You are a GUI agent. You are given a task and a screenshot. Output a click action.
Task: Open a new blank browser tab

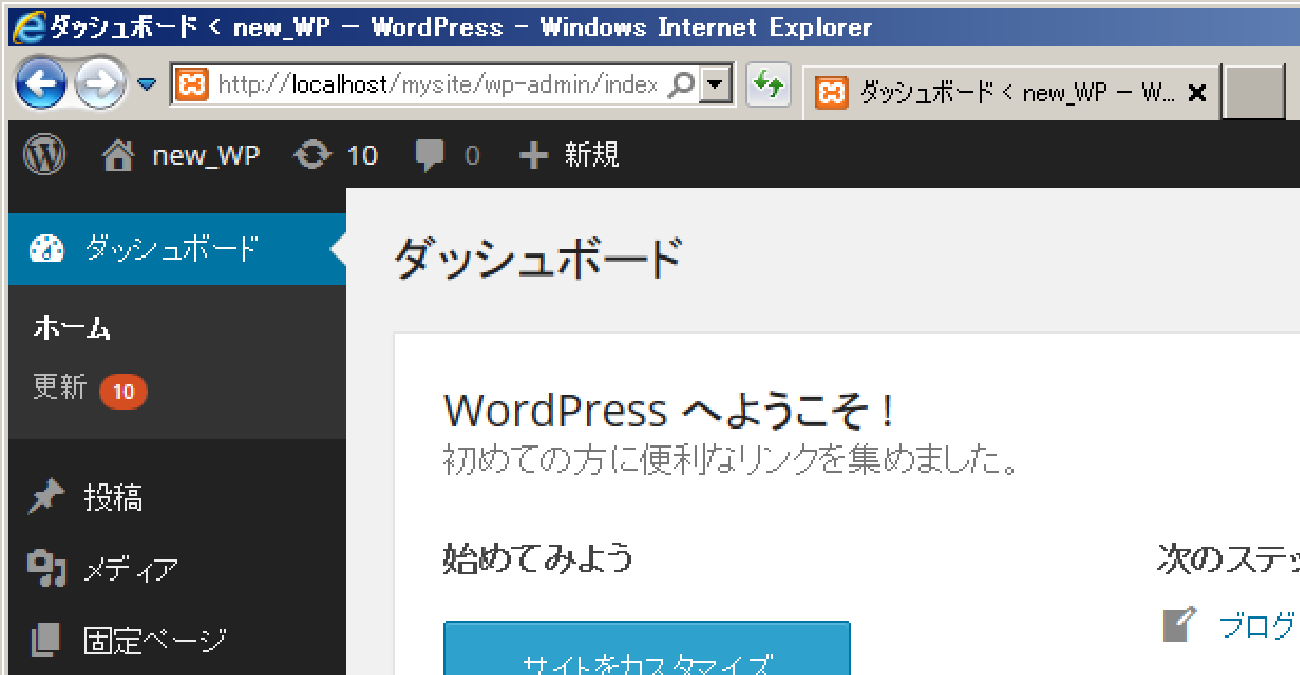[1254, 93]
